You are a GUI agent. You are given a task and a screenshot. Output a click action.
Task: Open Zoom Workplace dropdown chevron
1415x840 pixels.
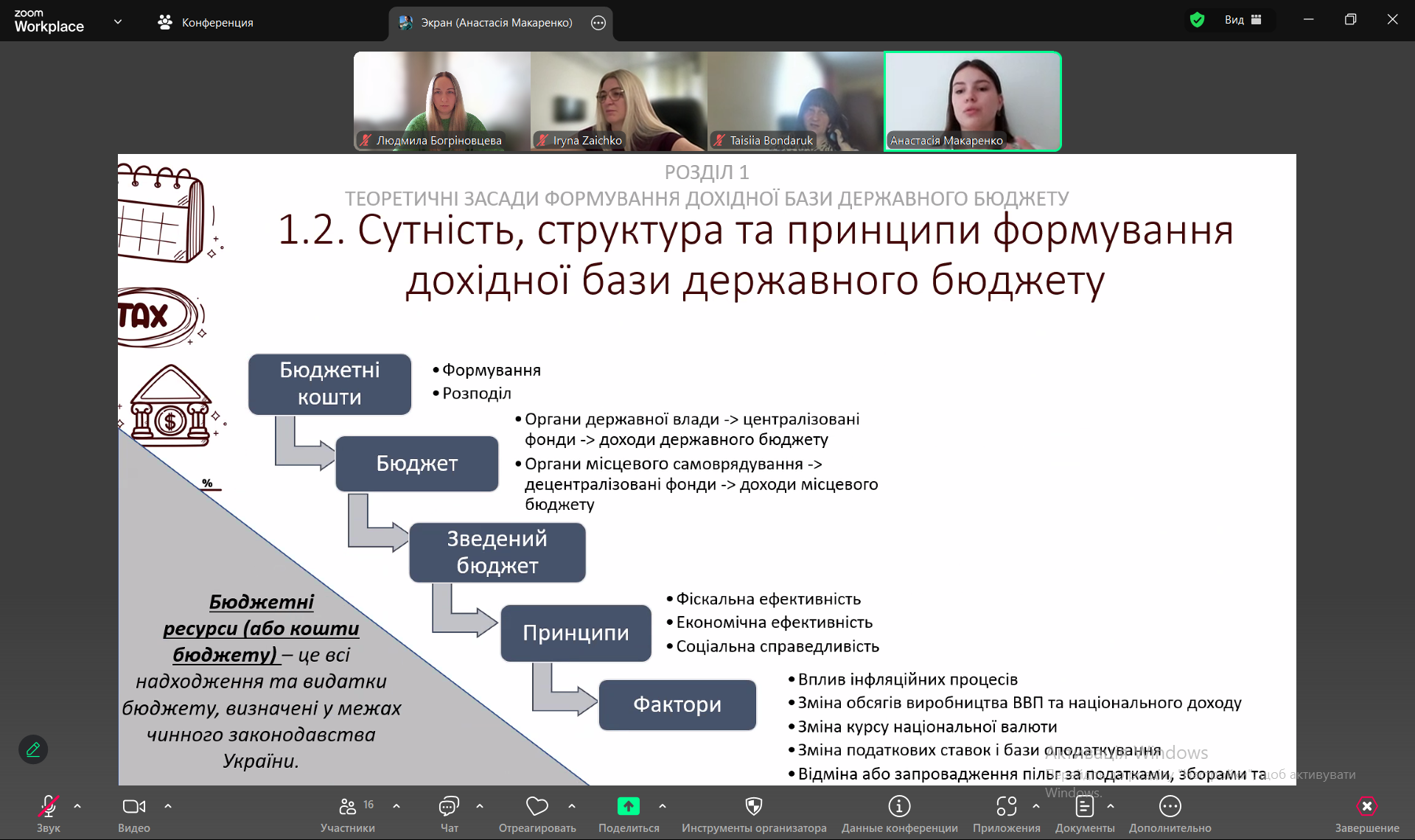(x=118, y=22)
